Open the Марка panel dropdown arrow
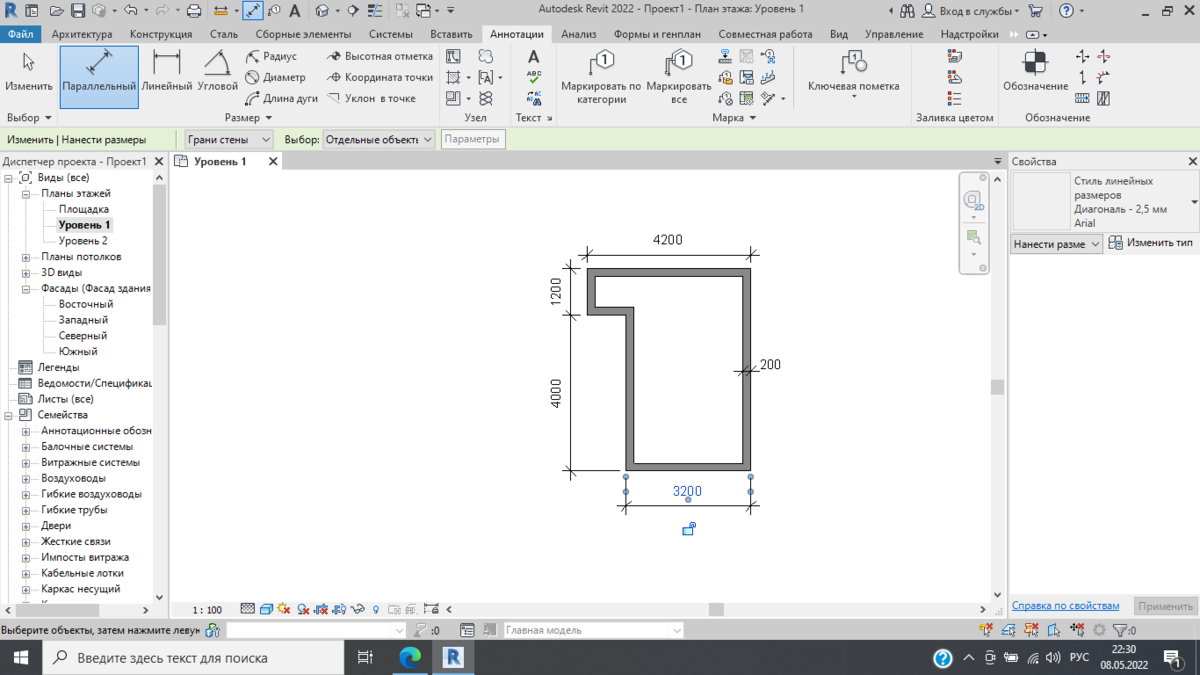The image size is (1200, 675). point(752,118)
